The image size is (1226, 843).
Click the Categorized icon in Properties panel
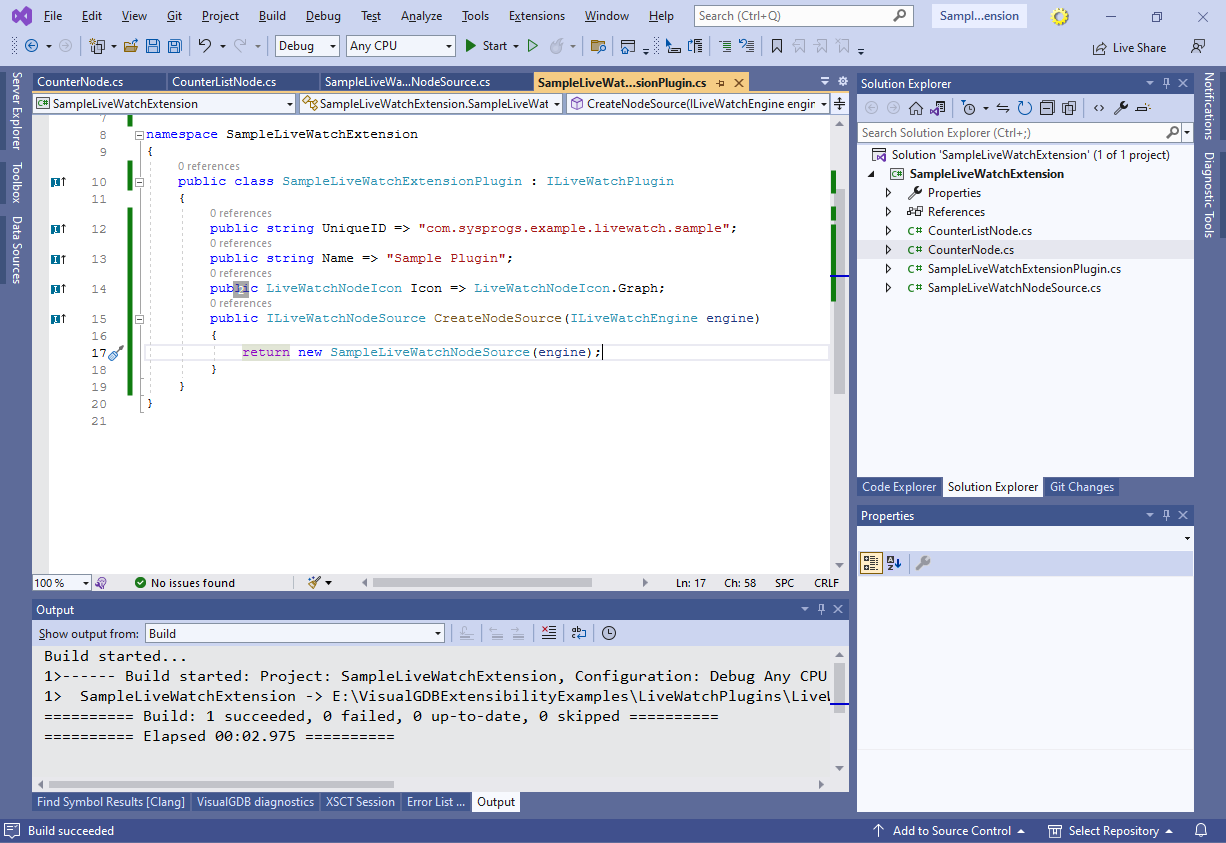[871, 563]
